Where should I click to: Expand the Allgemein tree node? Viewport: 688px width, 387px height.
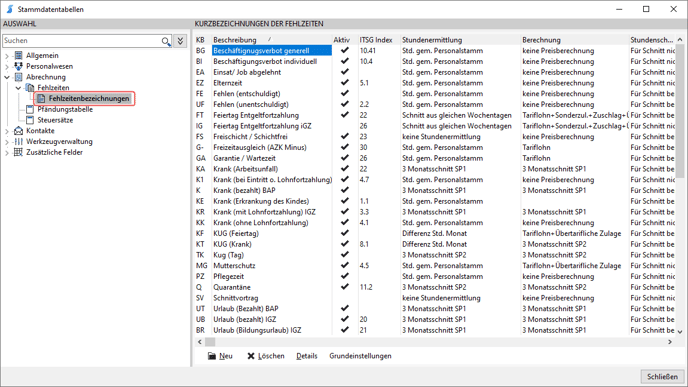pos(7,56)
